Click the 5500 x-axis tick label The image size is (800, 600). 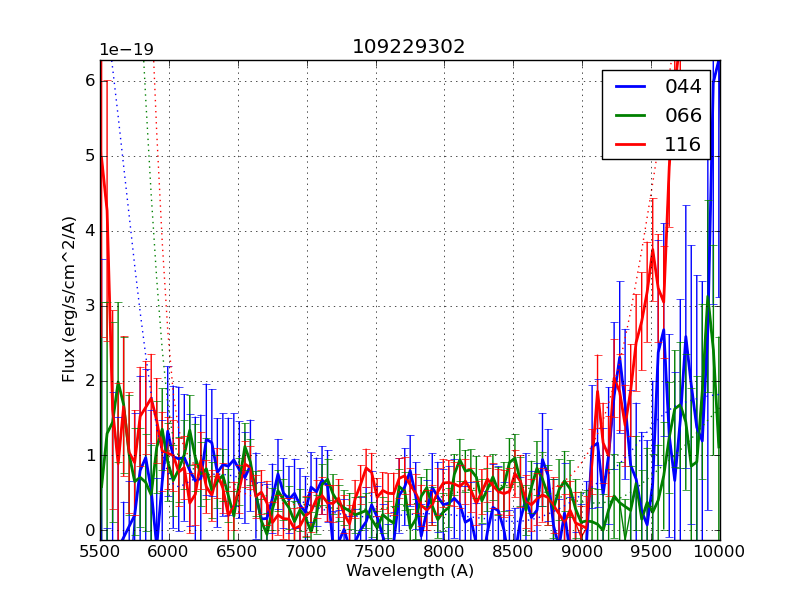[100, 551]
